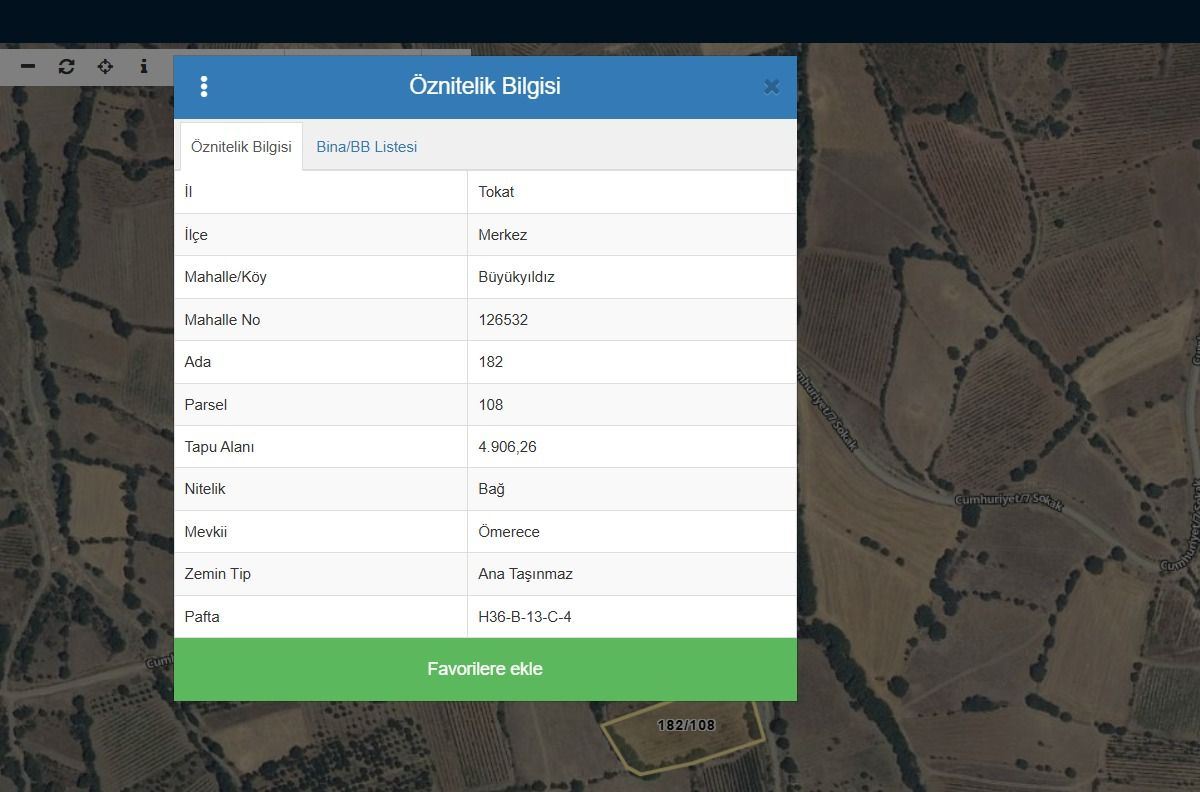Click the Büyükyıldız neighborhood value
1200x792 pixels.
click(516, 277)
